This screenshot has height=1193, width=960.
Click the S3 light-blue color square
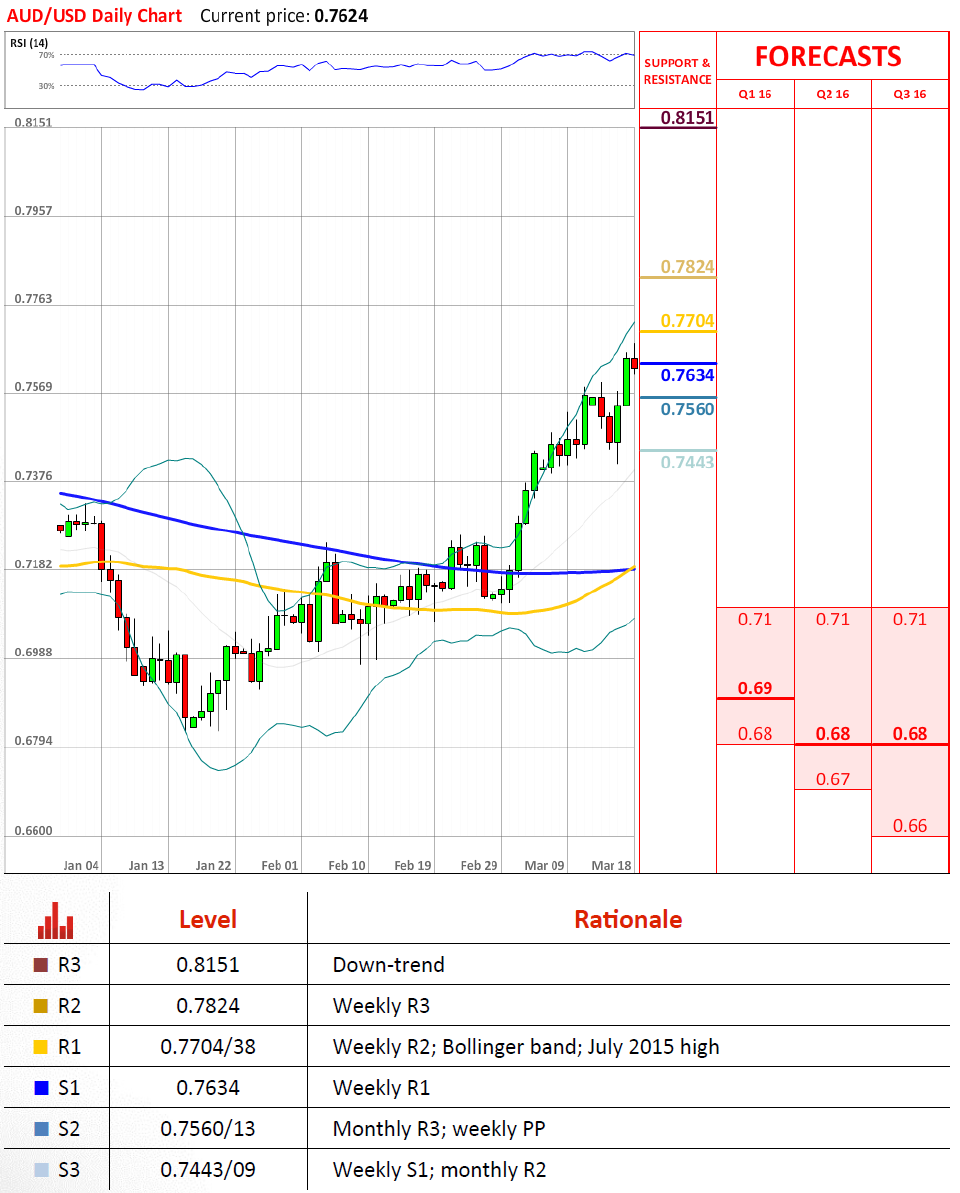click(x=41, y=1170)
